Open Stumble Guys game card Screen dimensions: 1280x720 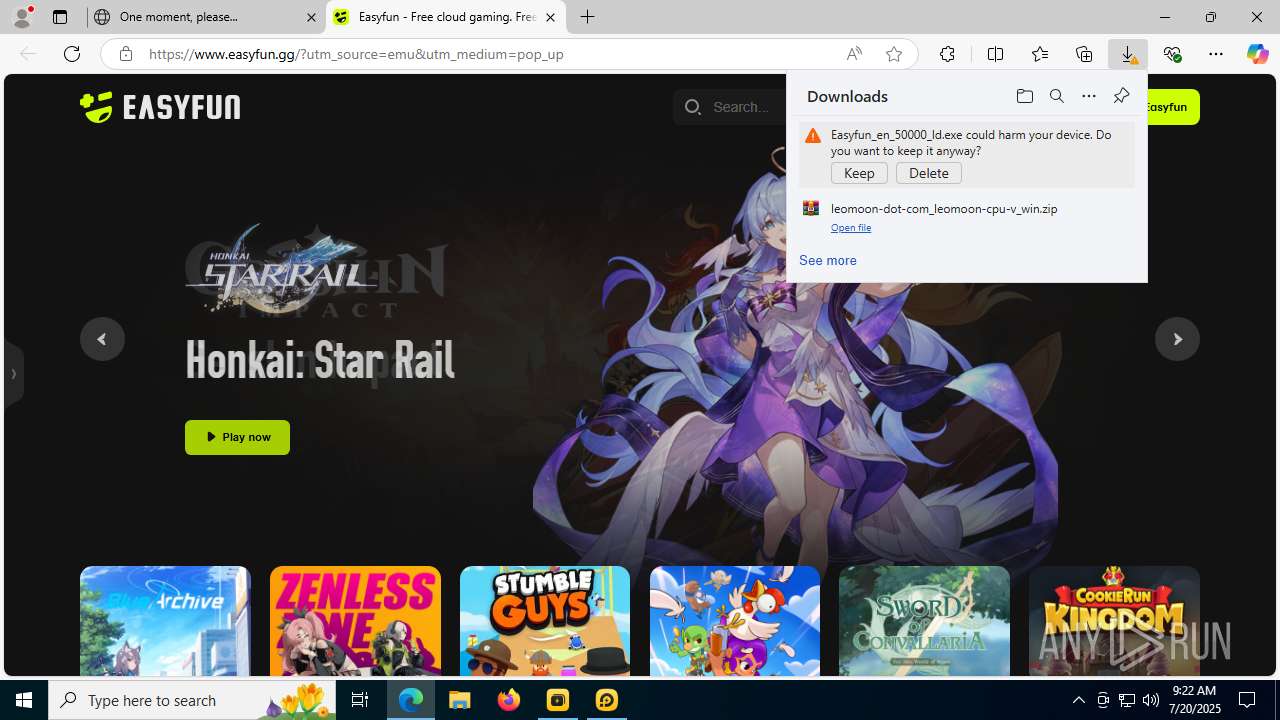click(545, 621)
